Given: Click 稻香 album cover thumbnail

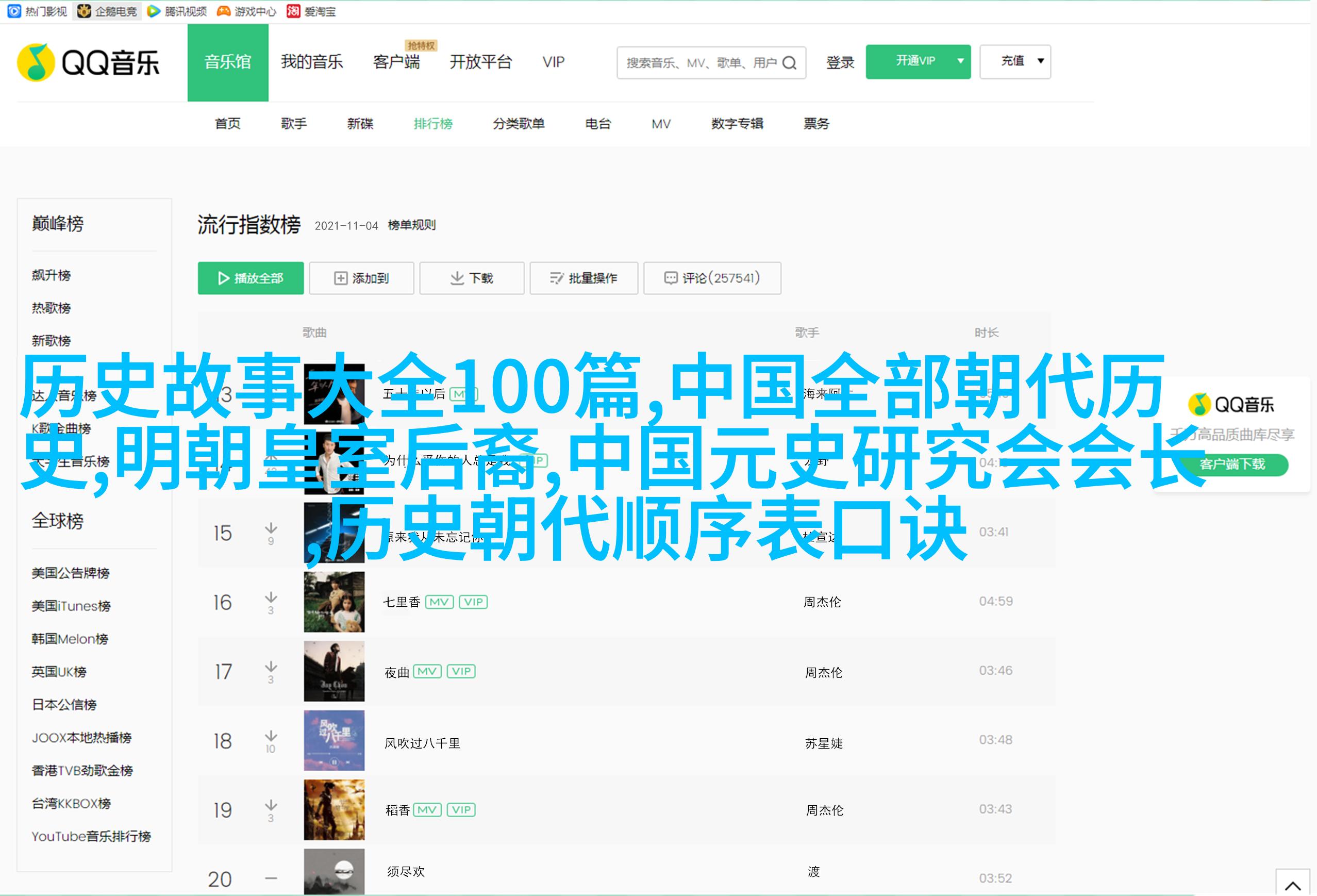Looking at the screenshot, I should [335, 810].
